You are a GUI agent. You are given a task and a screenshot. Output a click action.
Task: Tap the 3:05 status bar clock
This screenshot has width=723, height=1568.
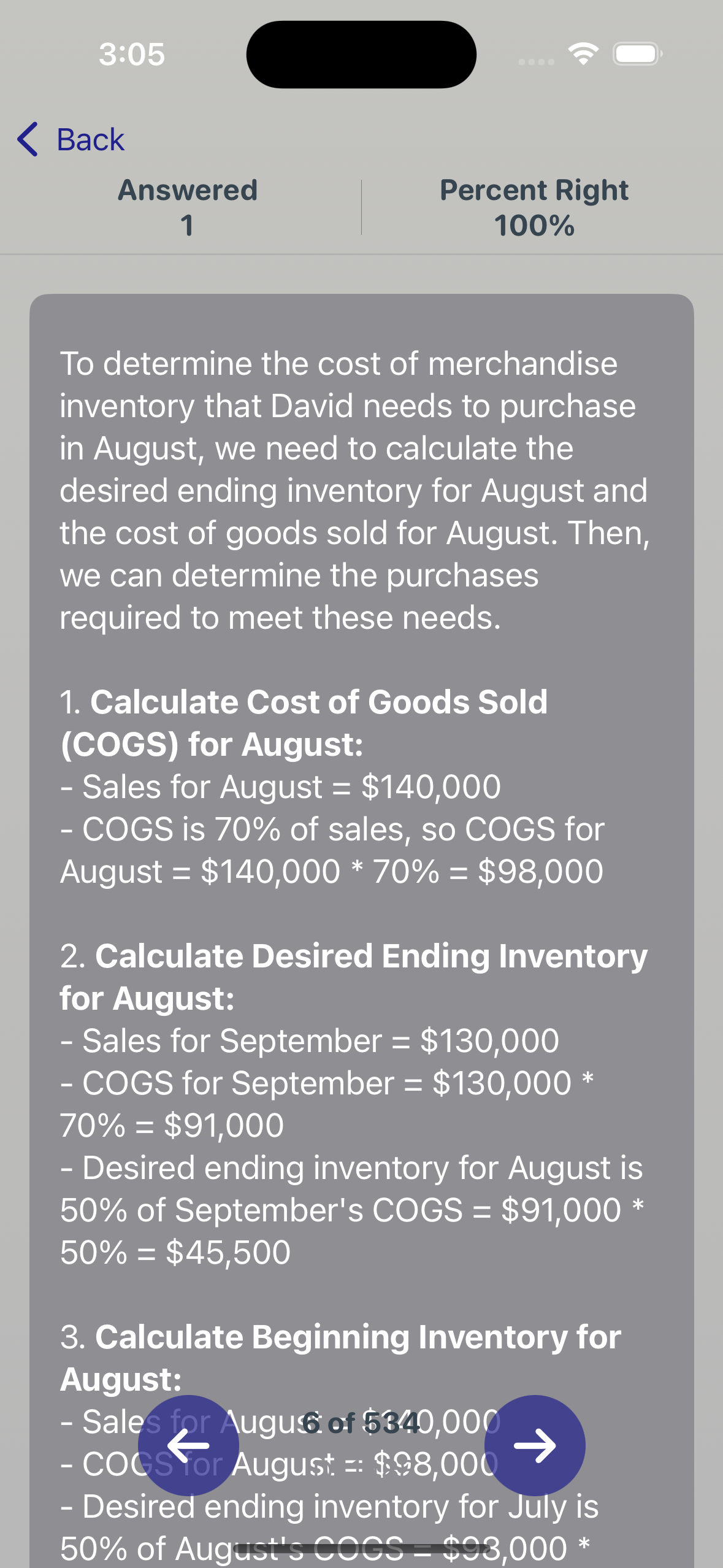[x=132, y=54]
